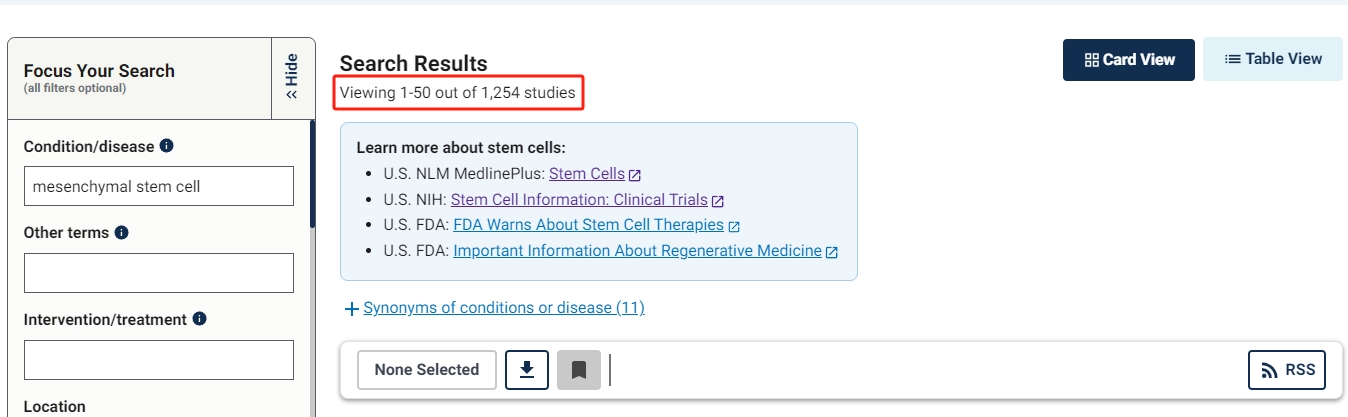Click the Other terms info icon
This screenshot has height=417, width=1348.
click(x=121, y=233)
